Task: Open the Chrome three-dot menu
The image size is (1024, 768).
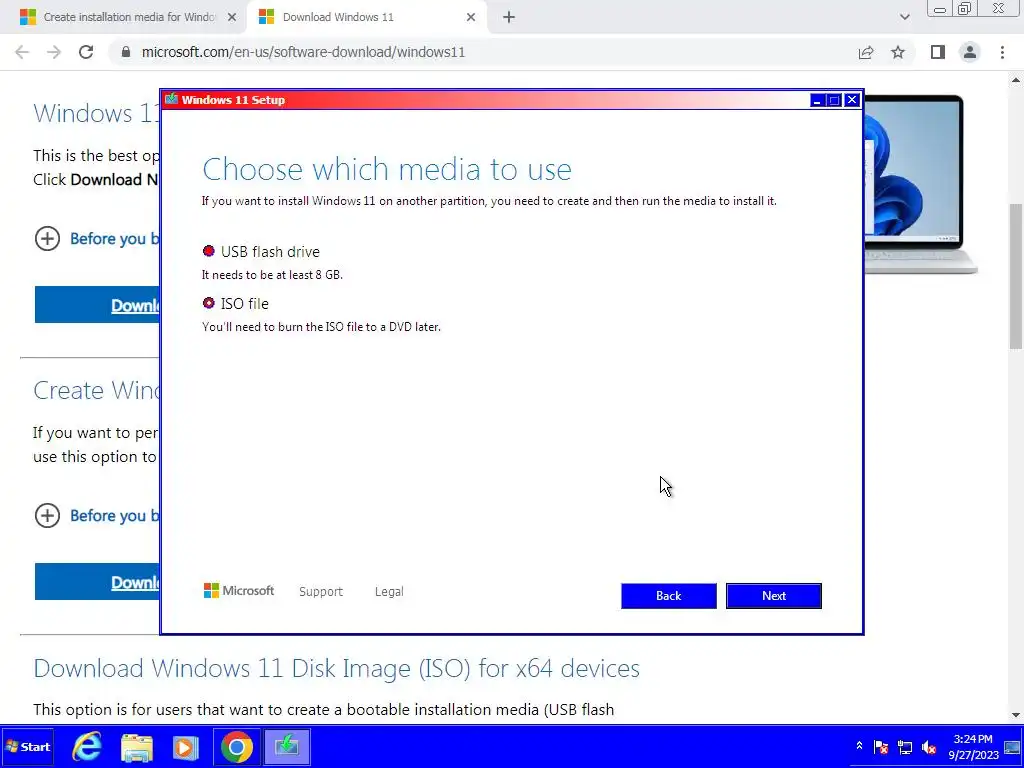Action: click(x=1002, y=52)
